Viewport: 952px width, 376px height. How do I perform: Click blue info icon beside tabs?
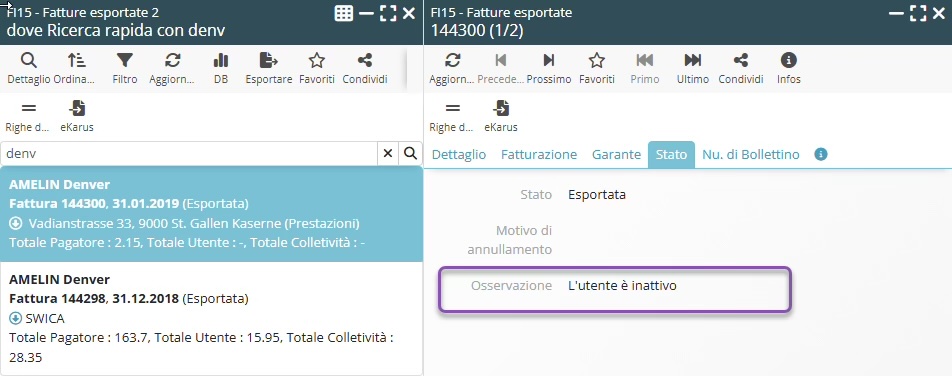point(821,154)
